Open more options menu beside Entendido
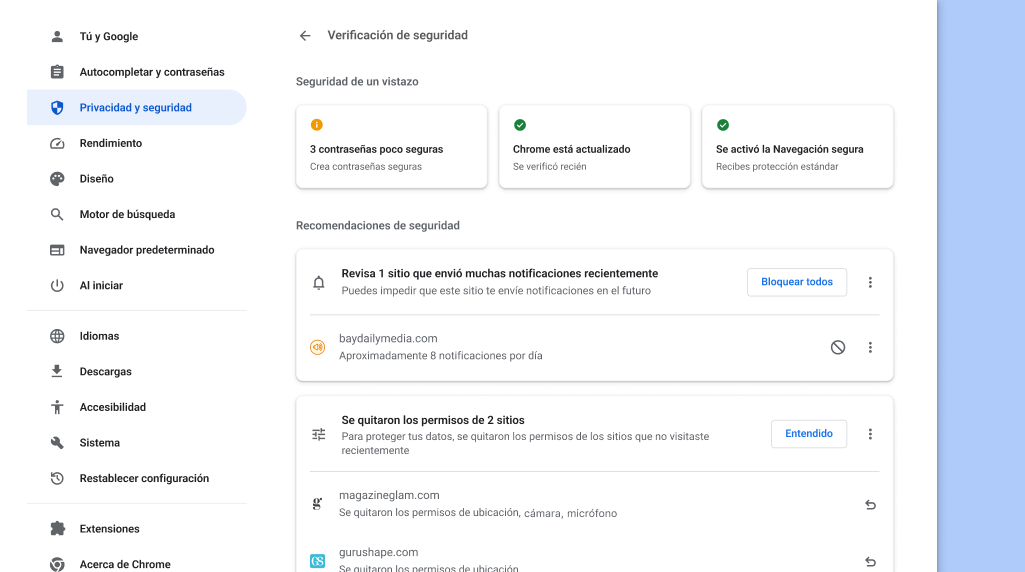Image resolution: width=1025 pixels, height=572 pixels. (x=870, y=434)
